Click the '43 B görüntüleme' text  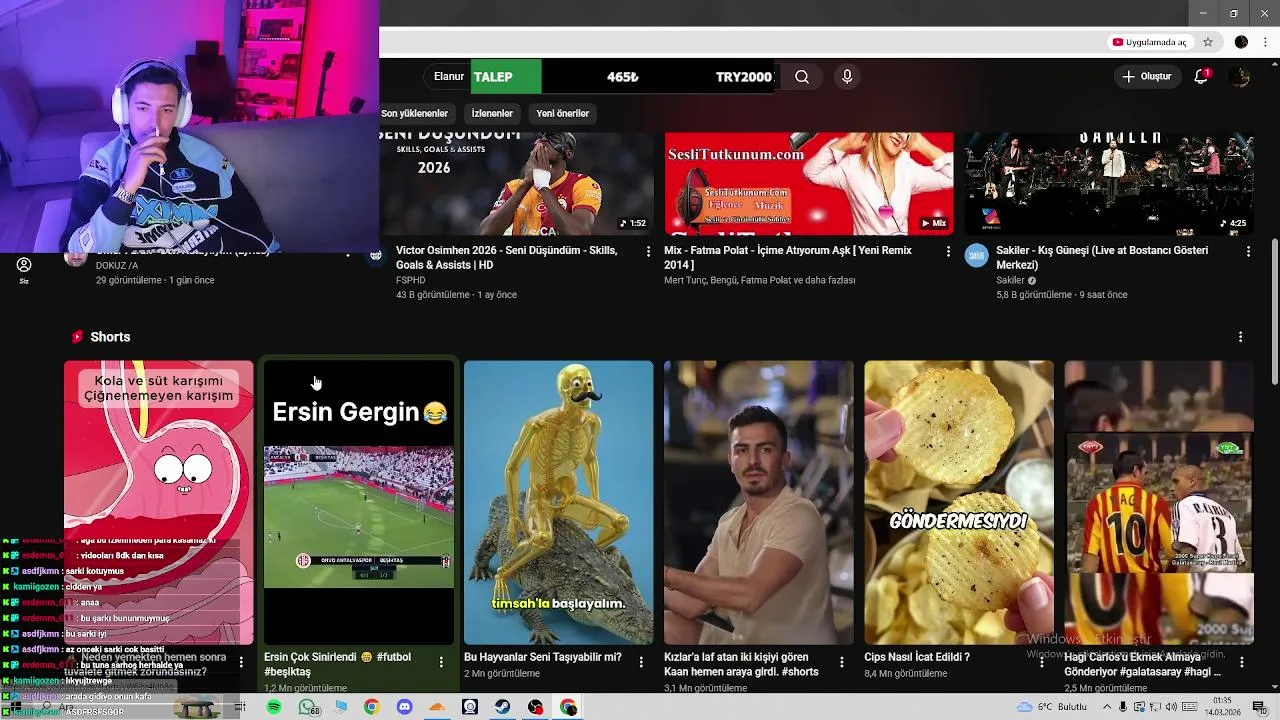432,295
